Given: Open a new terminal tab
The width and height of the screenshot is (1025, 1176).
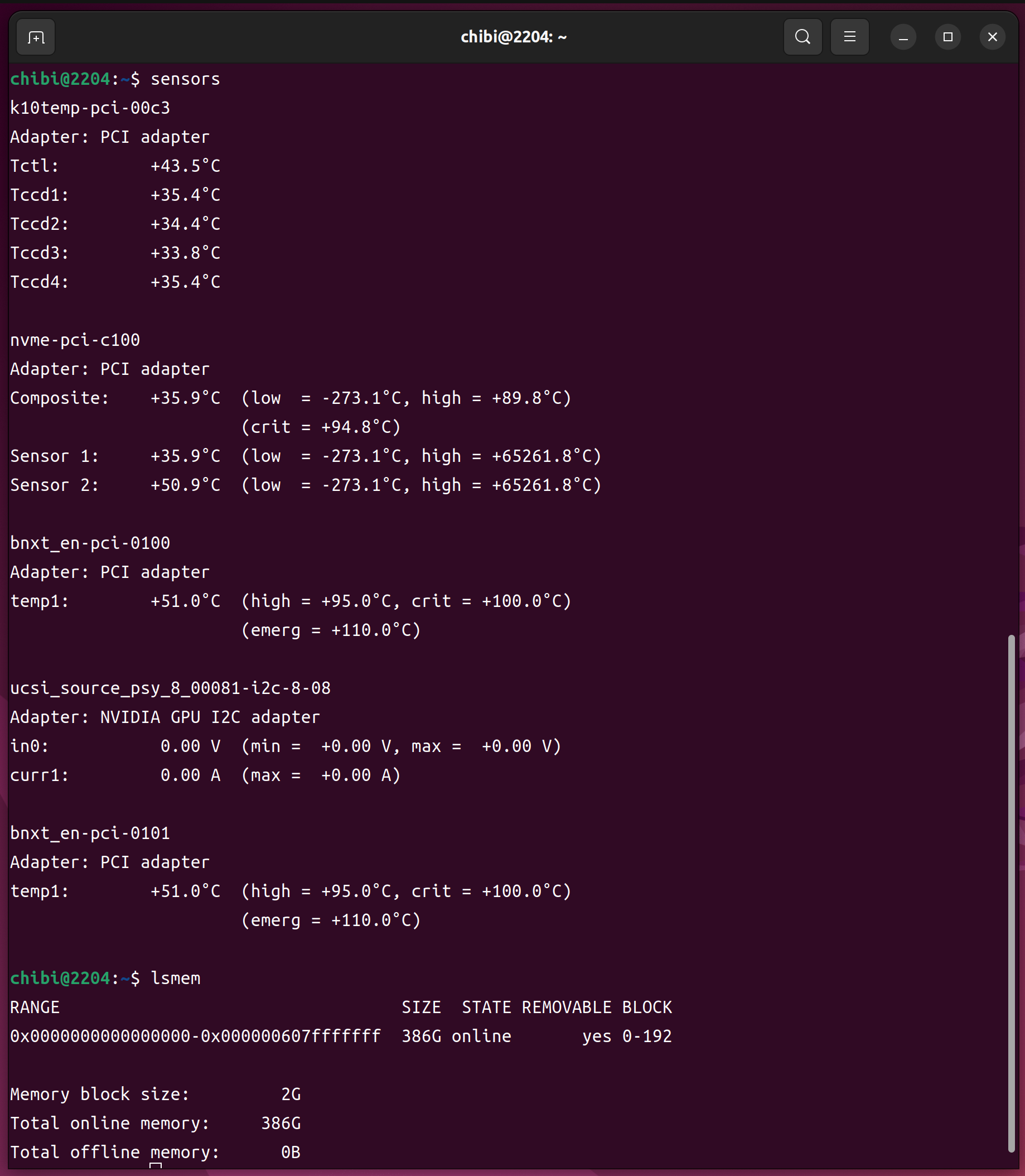Looking at the screenshot, I should pyautogui.click(x=36, y=38).
